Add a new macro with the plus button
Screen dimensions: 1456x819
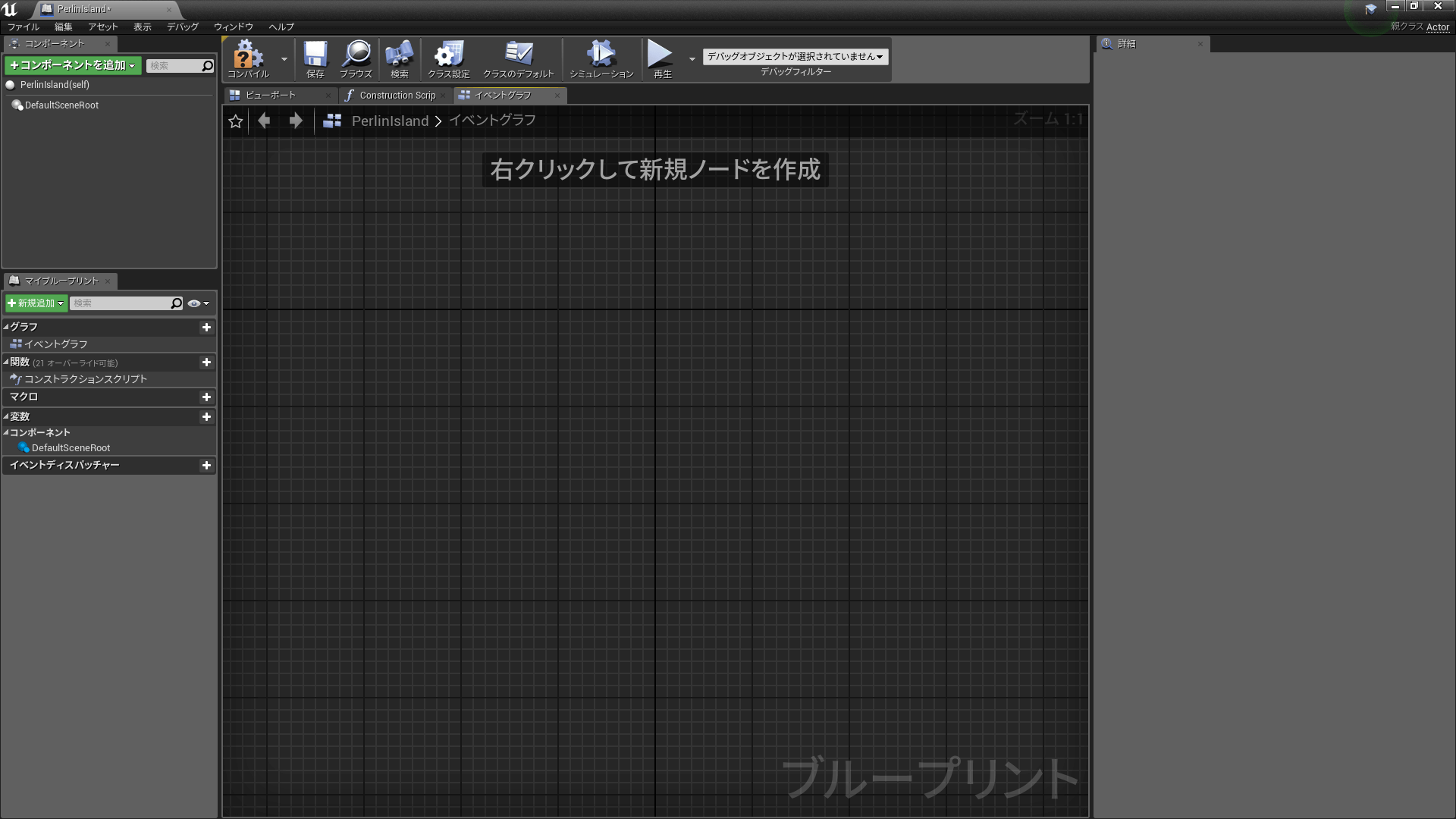point(206,397)
